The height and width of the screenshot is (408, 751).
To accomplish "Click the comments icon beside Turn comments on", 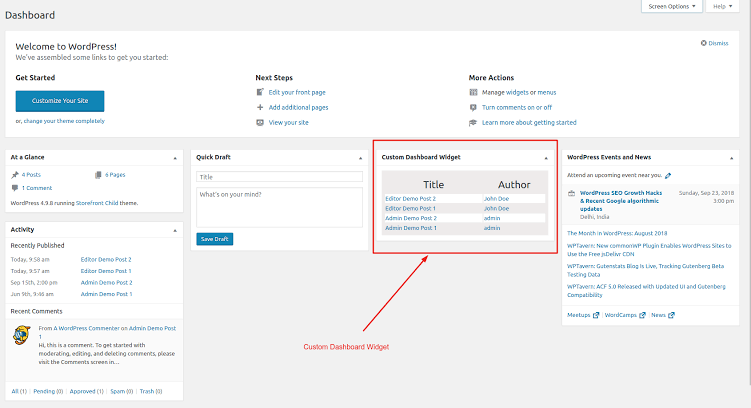I will [x=473, y=107].
